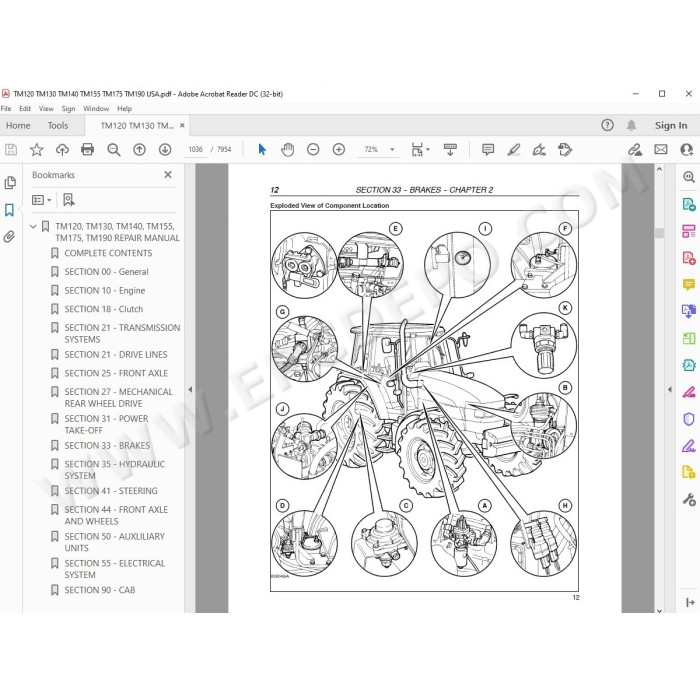Screen dimensions: 700x700
Task: Click the scrolling mode keyboard icon
Action: click(x=450, y=150)
